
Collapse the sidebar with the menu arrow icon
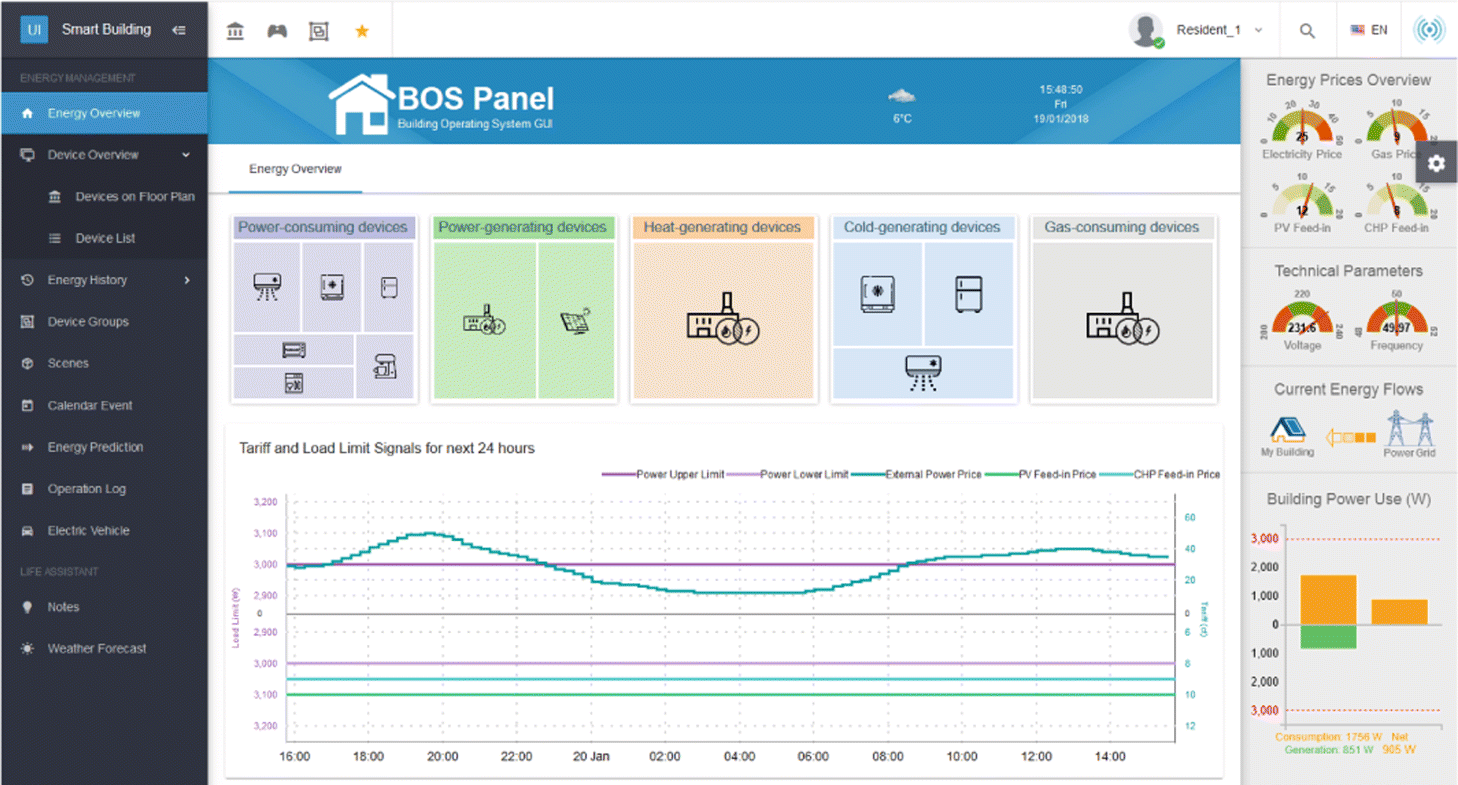[179, 30]
